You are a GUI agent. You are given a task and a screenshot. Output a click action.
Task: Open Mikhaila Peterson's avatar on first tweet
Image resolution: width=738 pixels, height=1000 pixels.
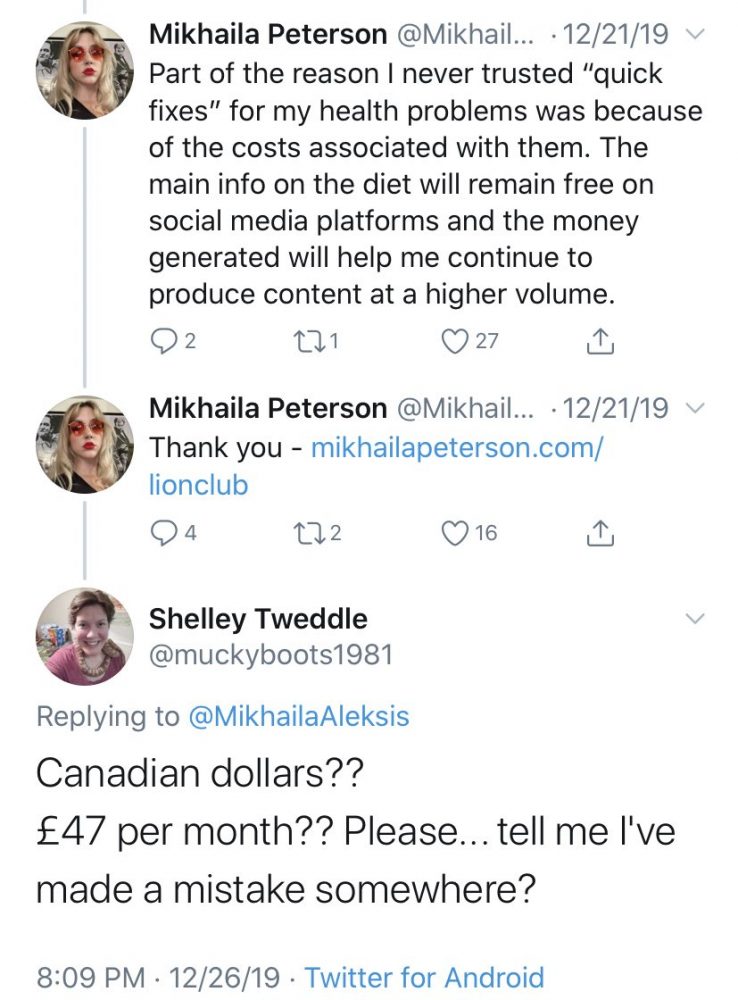(85, 70)
